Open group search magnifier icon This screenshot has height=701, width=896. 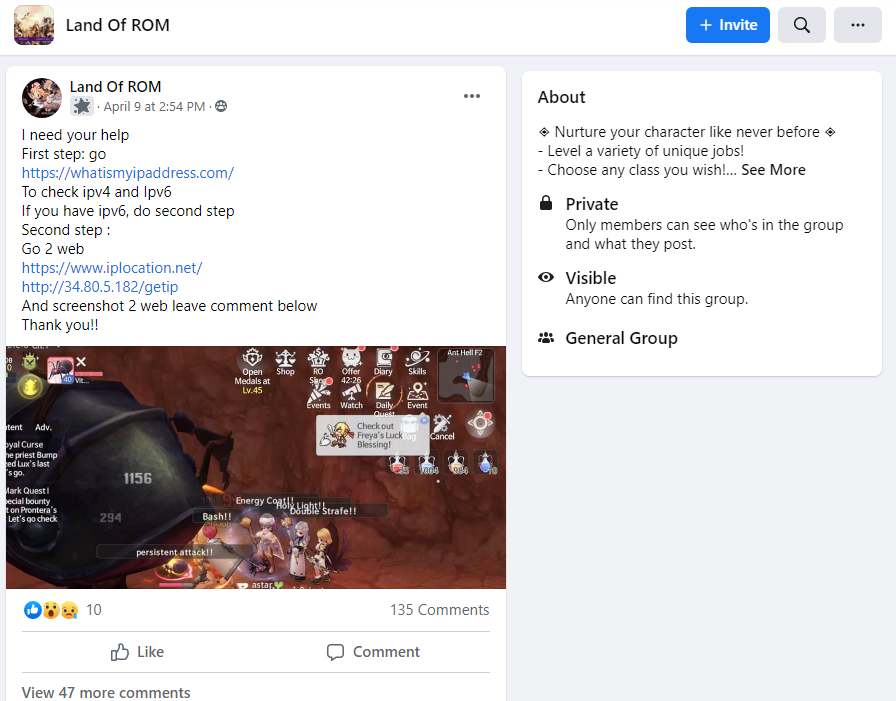click(x=802, y=25)
